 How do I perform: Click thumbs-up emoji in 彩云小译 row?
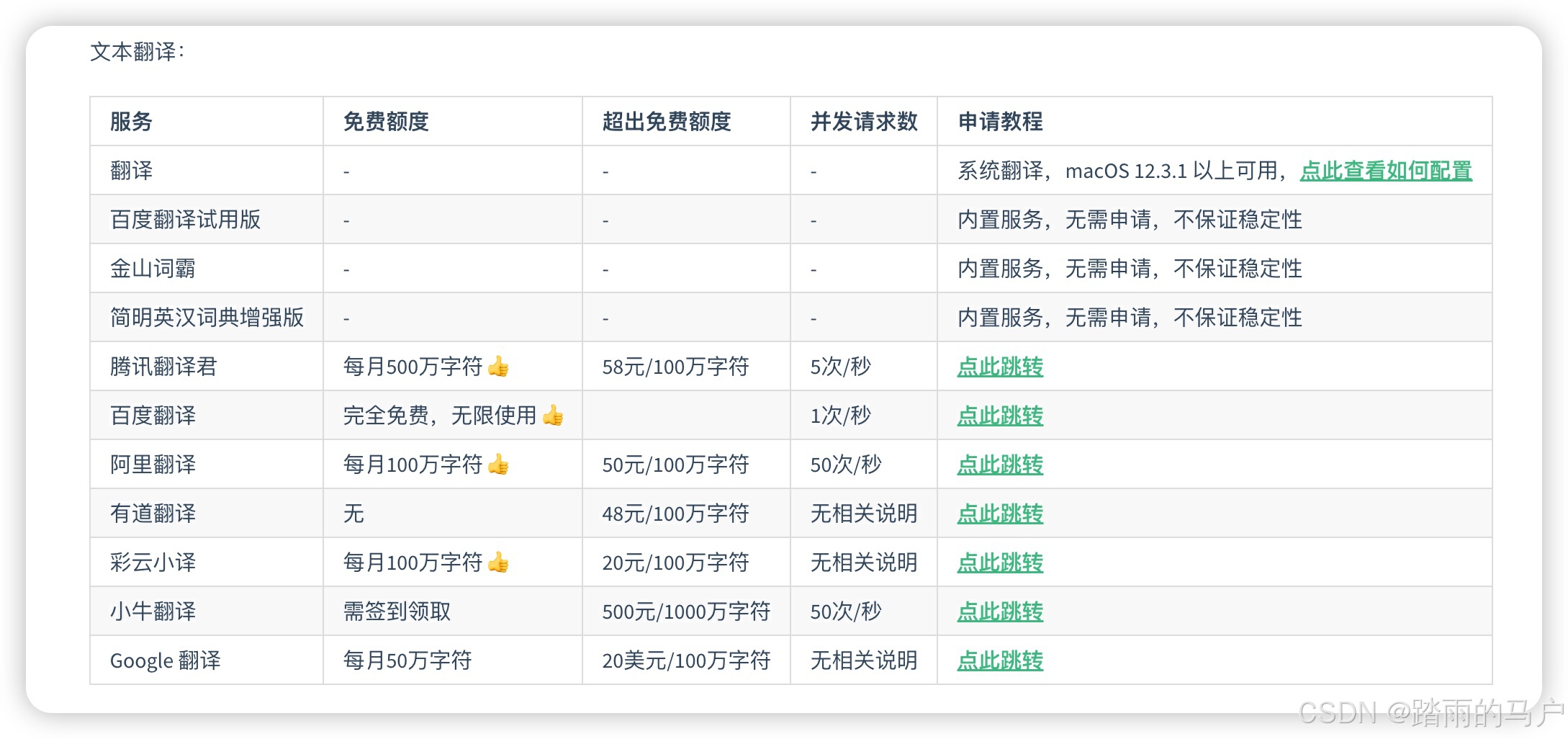coord(498,563)
